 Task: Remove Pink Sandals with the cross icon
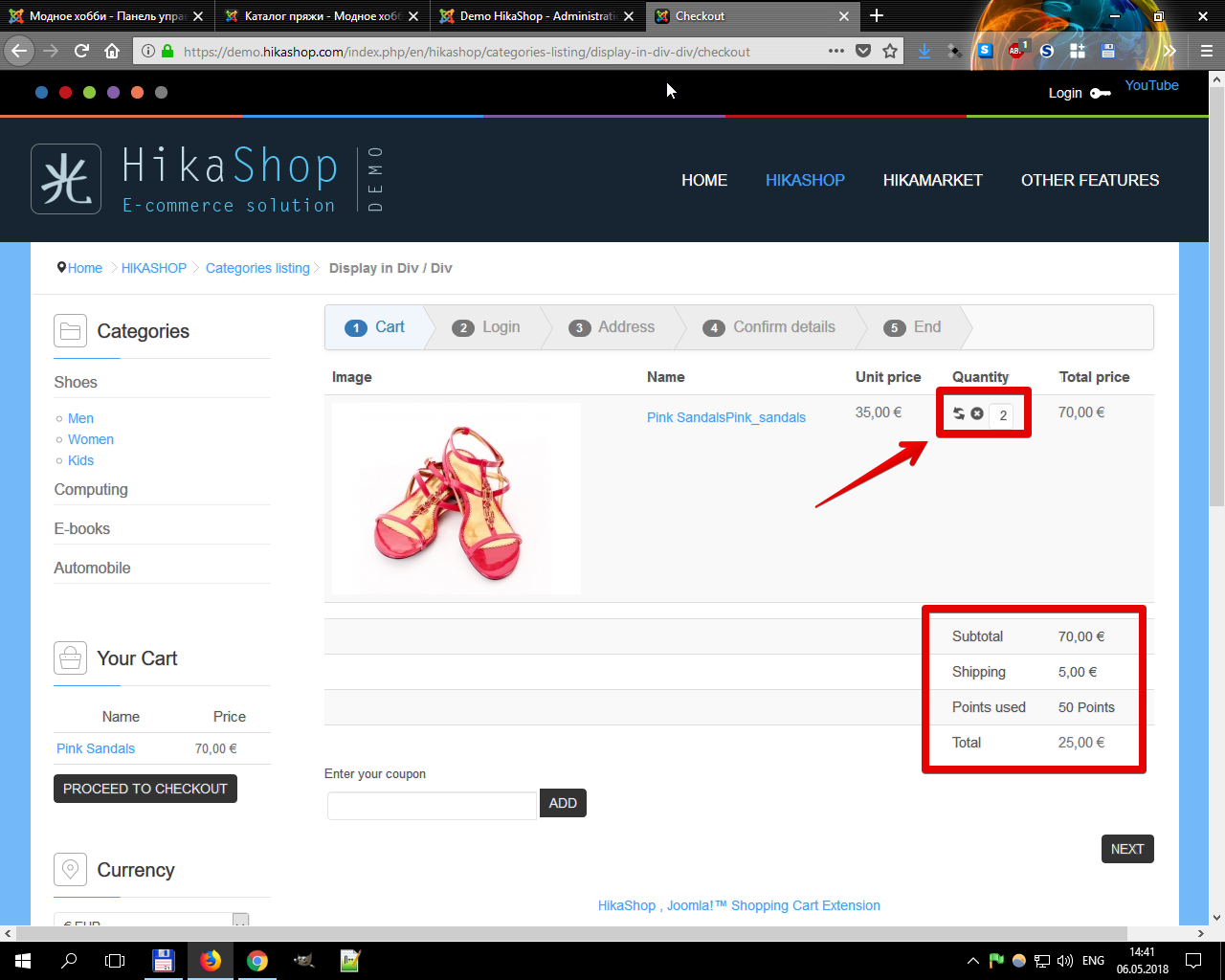(977, 413)
